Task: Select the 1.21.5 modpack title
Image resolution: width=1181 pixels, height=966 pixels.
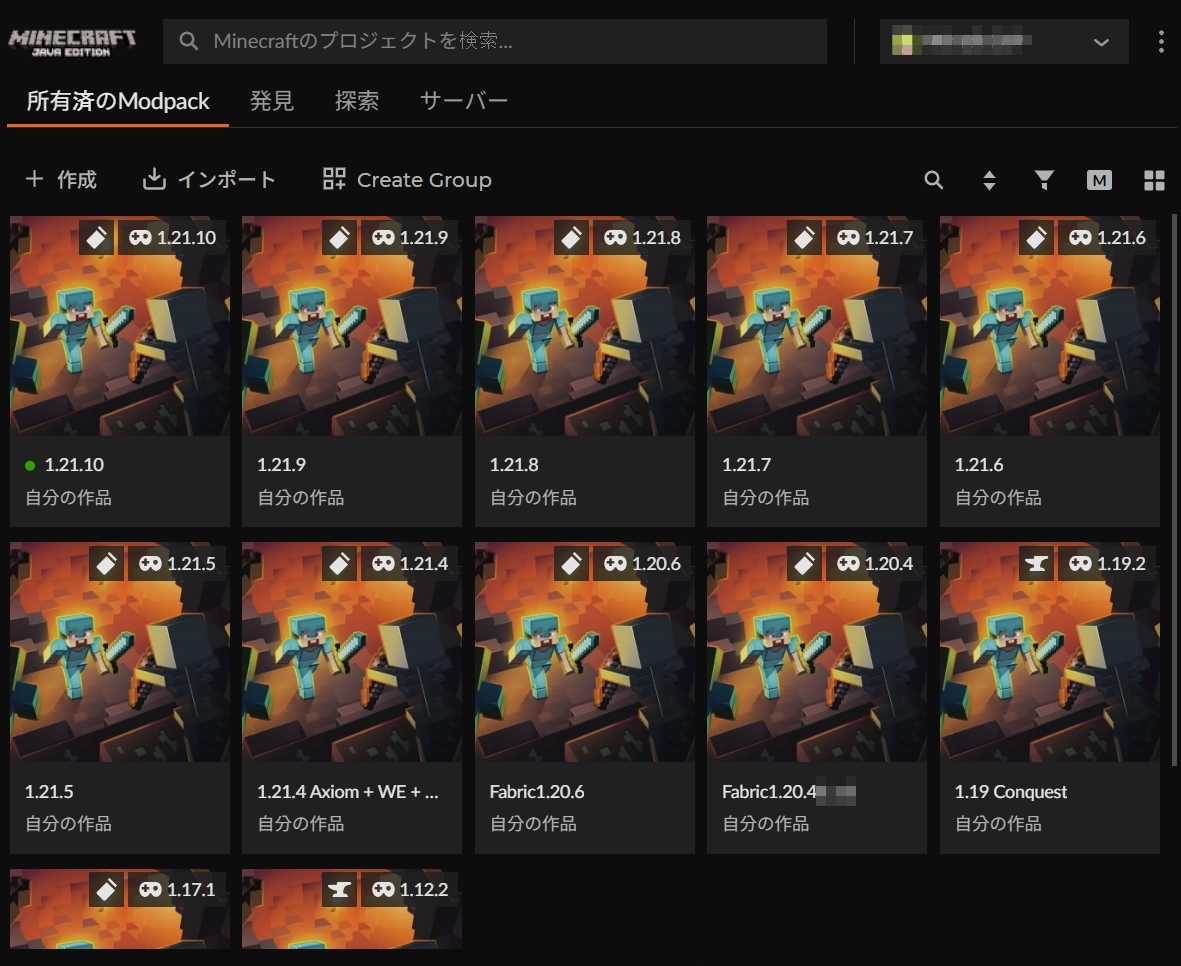Action: 49,791
